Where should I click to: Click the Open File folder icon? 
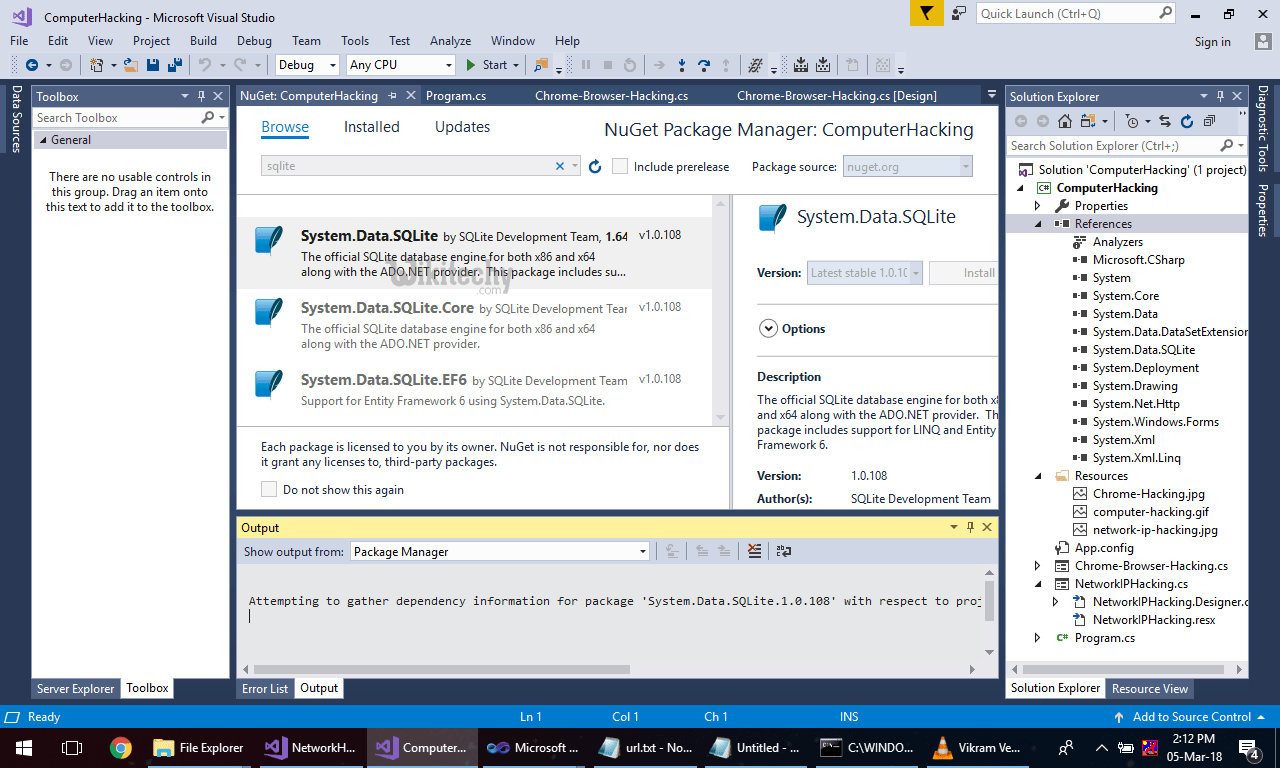131,65
